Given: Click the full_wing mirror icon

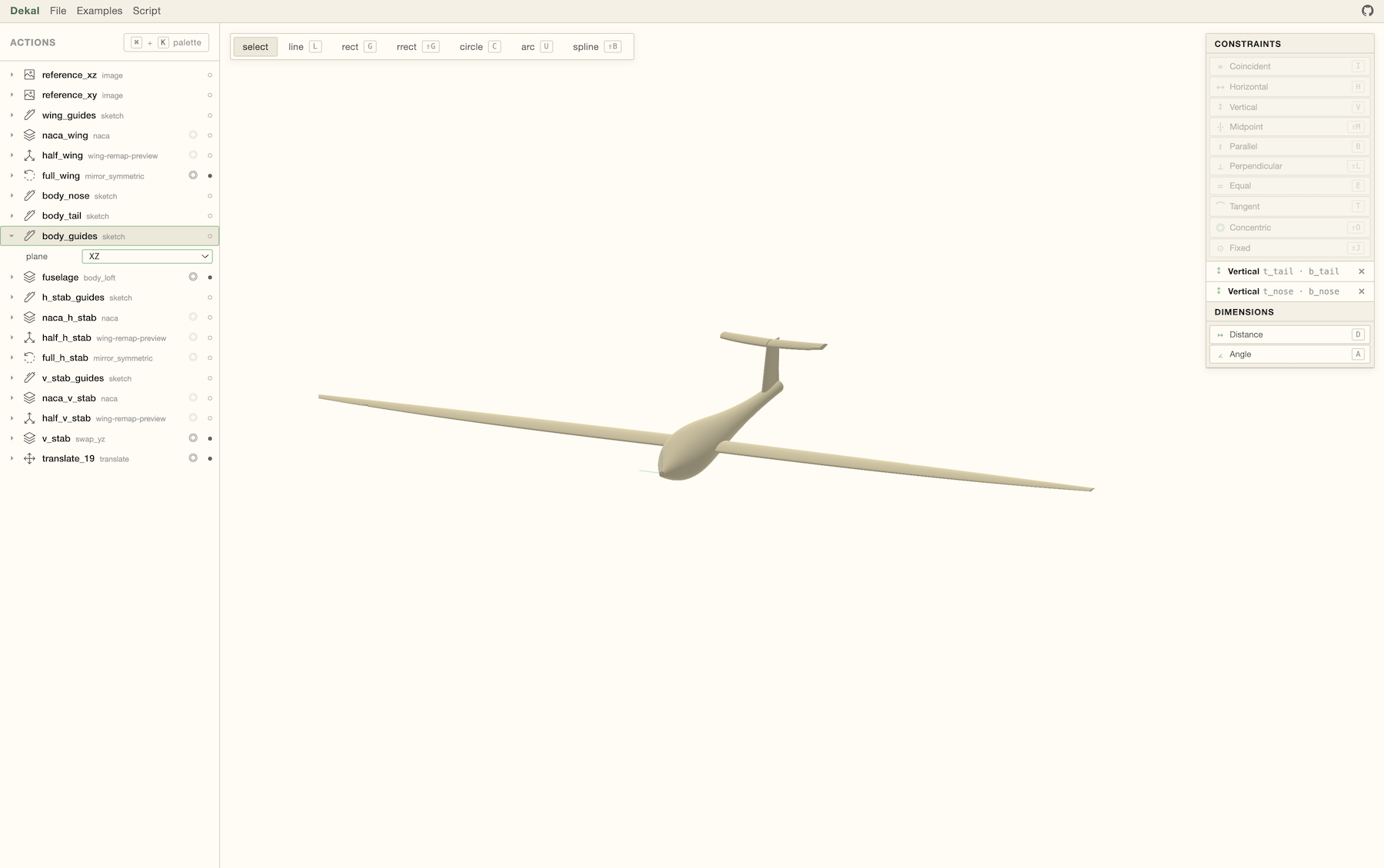Looking at the screenshot, I should 29,175.
